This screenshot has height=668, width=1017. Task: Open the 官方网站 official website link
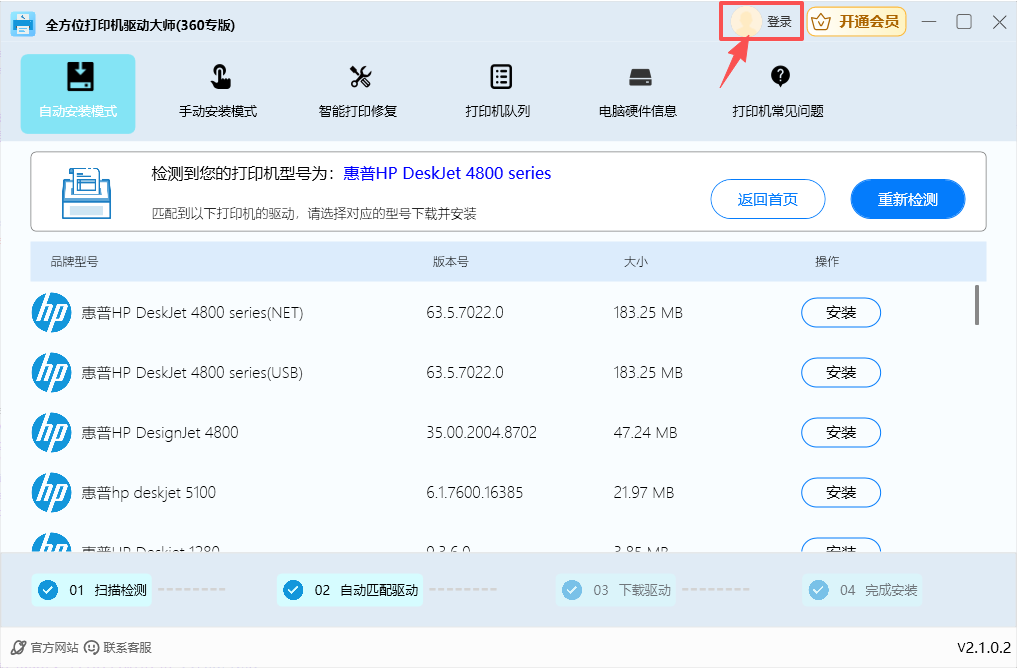click(x=45, y=648)
